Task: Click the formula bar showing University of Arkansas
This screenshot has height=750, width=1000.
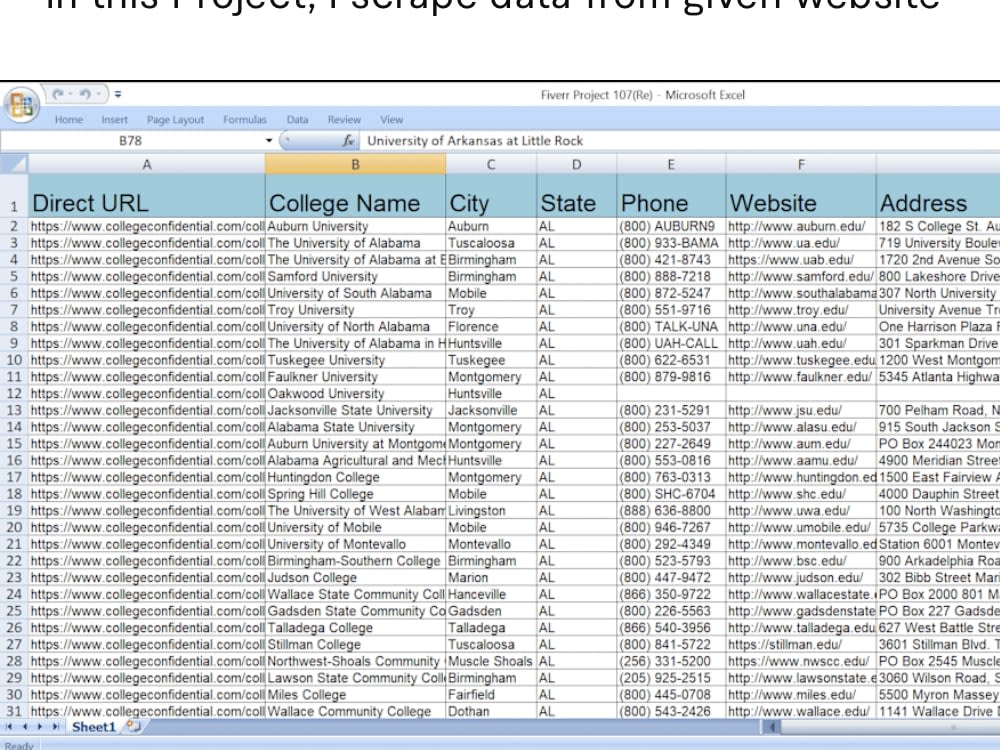Action: (x=679, y=140)
